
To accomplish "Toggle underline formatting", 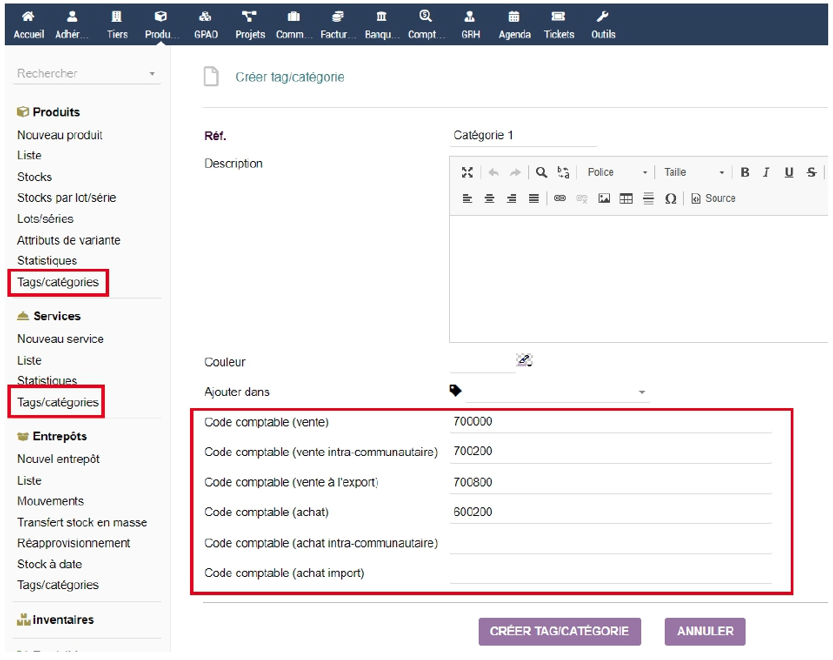I will click(789, 172).
